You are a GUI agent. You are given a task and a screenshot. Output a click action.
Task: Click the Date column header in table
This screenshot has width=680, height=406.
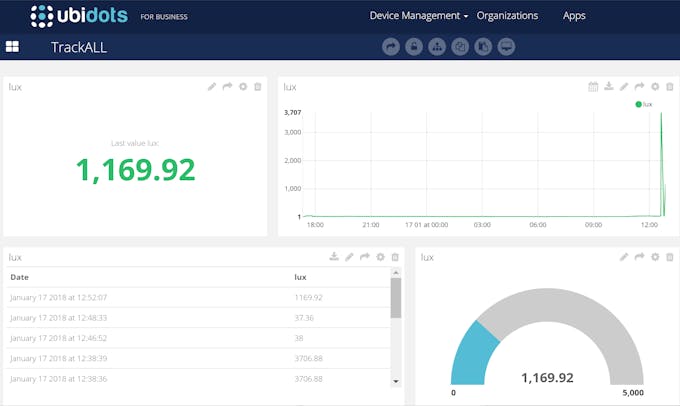(x=19, y=276)
